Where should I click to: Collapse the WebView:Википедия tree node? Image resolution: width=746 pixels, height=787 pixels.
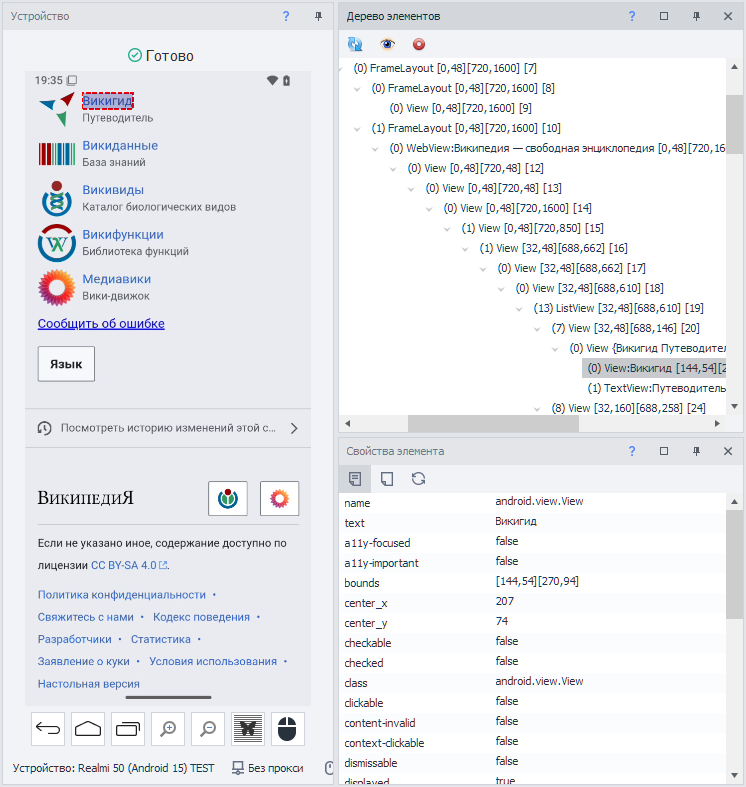tap(375, 149)
